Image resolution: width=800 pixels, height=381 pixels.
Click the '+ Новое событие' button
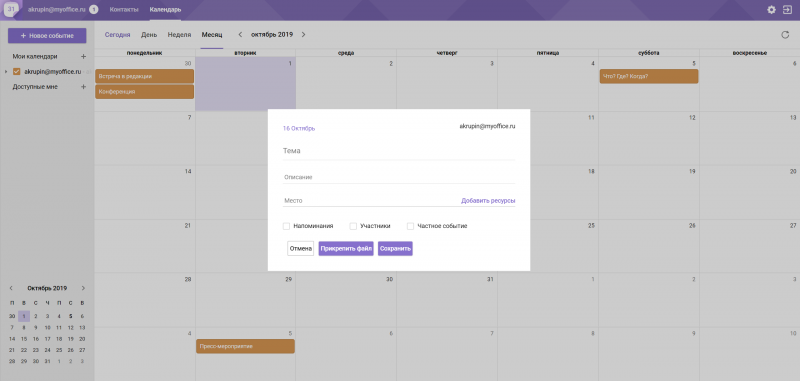pyautogui.click(x=47, y=36)
